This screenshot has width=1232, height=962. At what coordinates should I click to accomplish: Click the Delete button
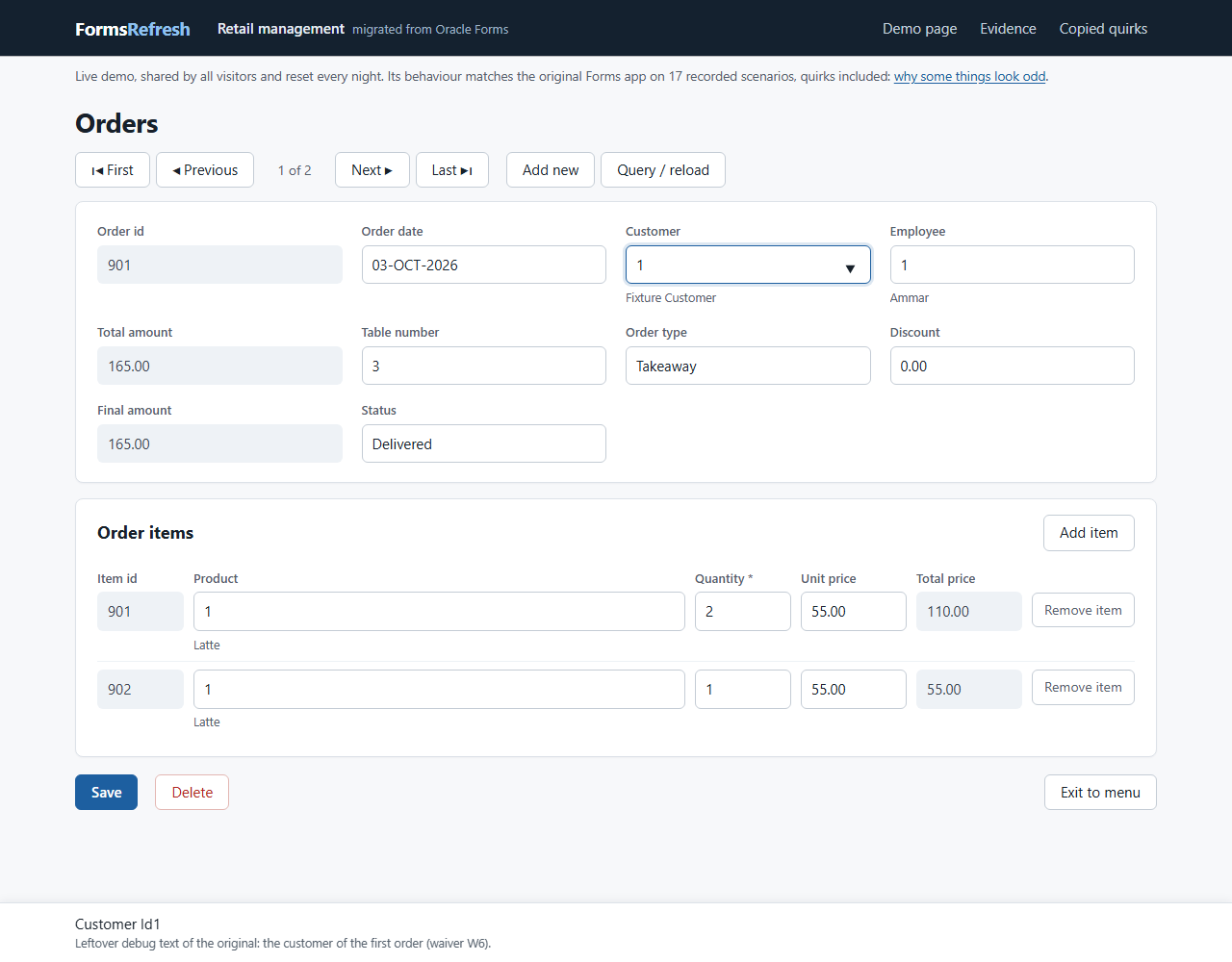tap(192, 793)
